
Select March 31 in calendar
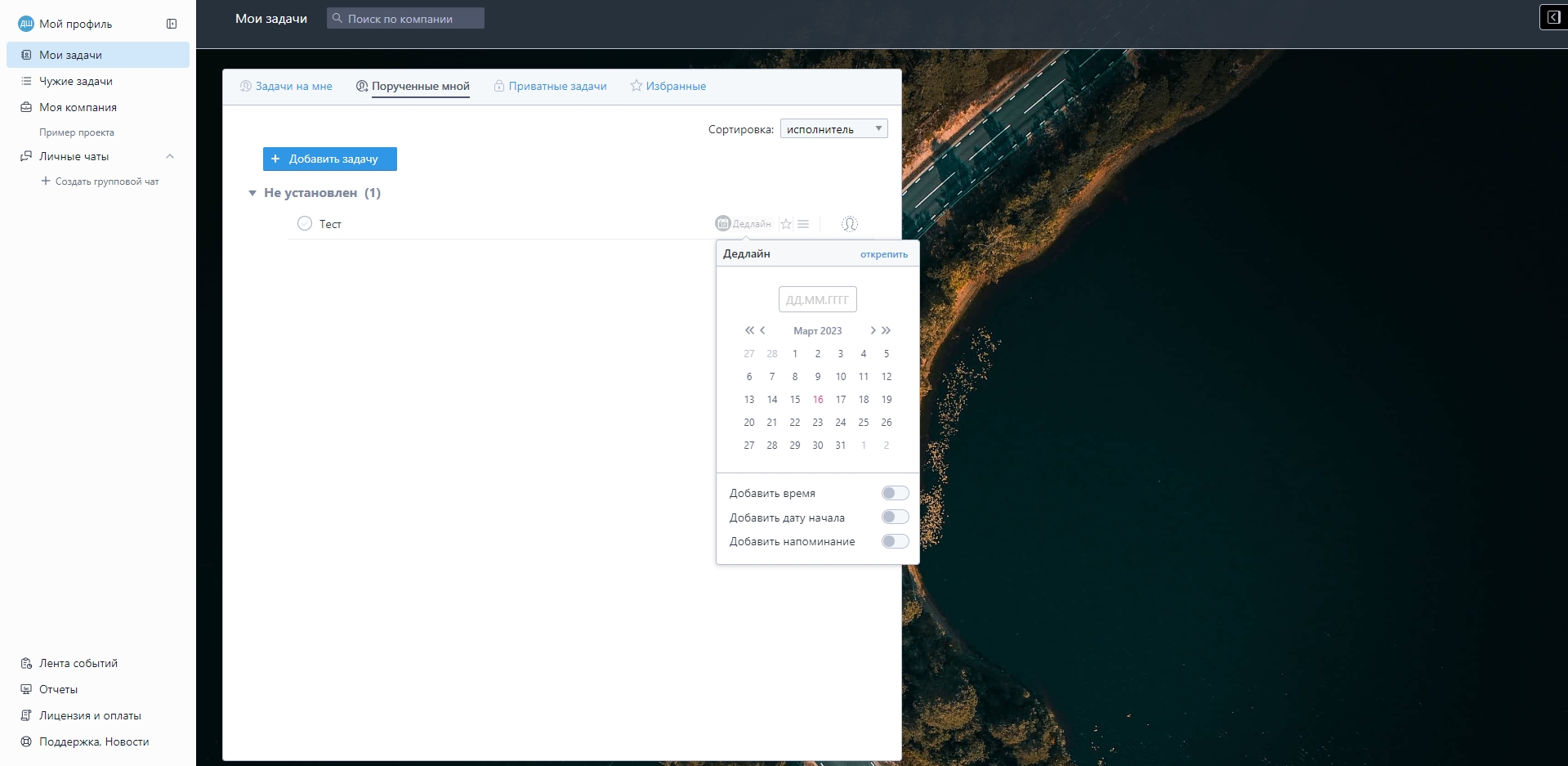coord(841,446)
